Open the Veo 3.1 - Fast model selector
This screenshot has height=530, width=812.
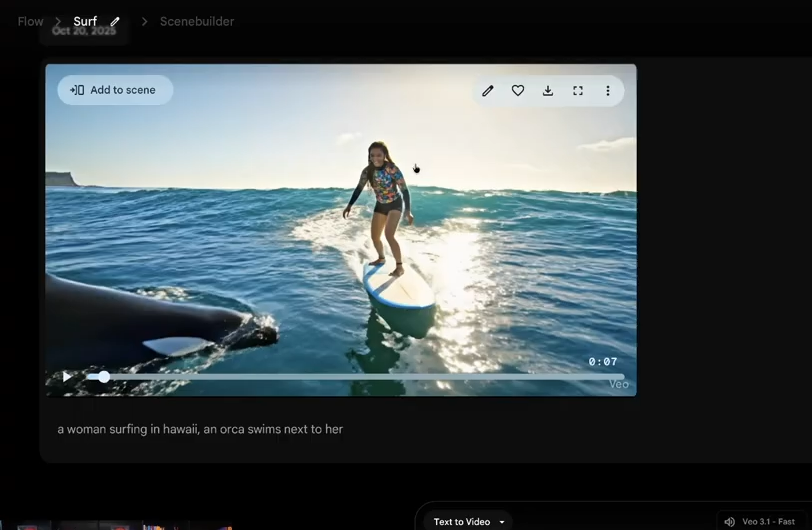point(775,522)
